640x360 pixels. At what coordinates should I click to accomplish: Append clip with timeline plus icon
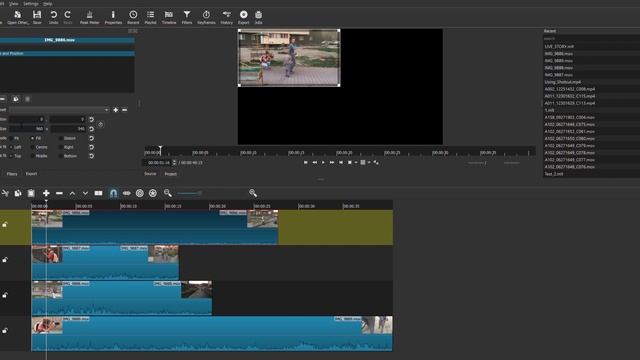click(x=46, y=193)
